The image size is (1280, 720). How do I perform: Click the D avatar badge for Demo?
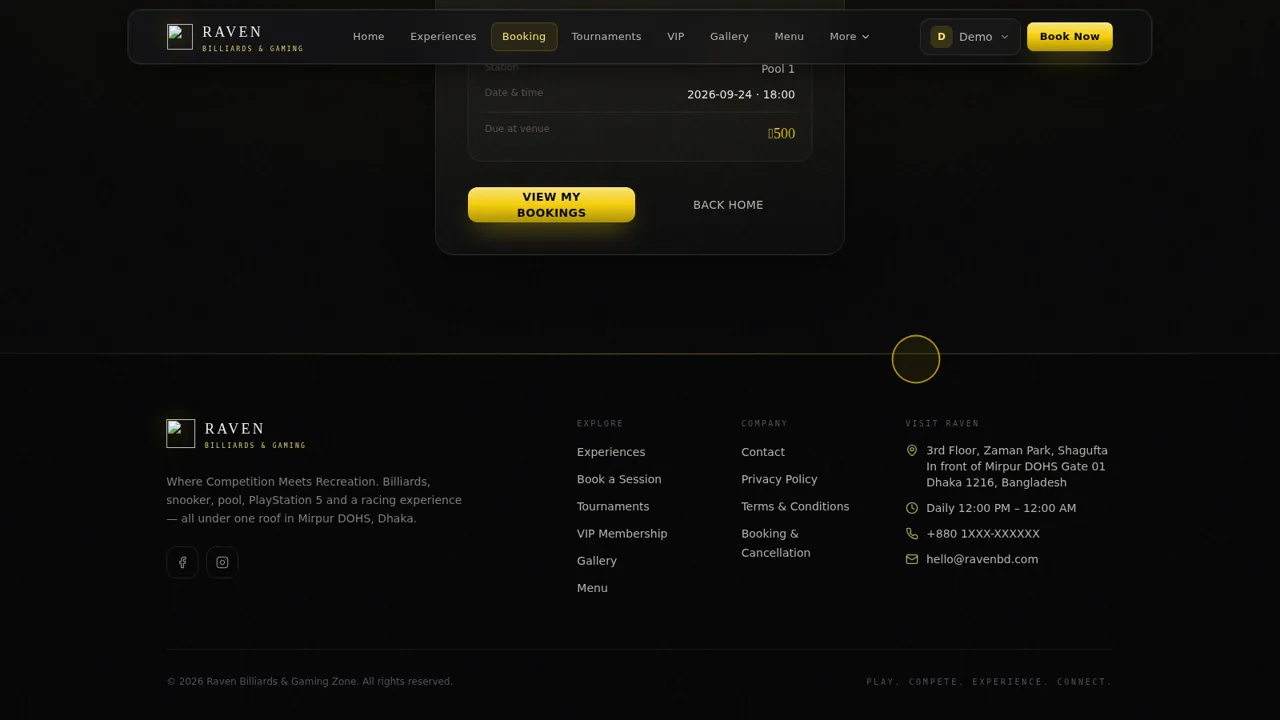pos(941,37)
